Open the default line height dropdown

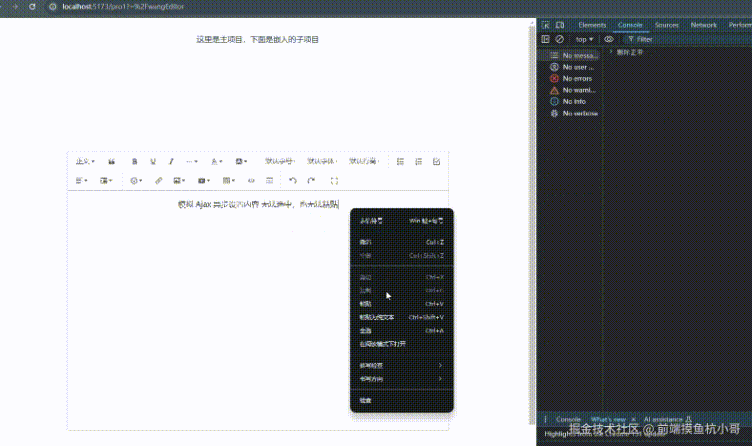click(364, 162)
